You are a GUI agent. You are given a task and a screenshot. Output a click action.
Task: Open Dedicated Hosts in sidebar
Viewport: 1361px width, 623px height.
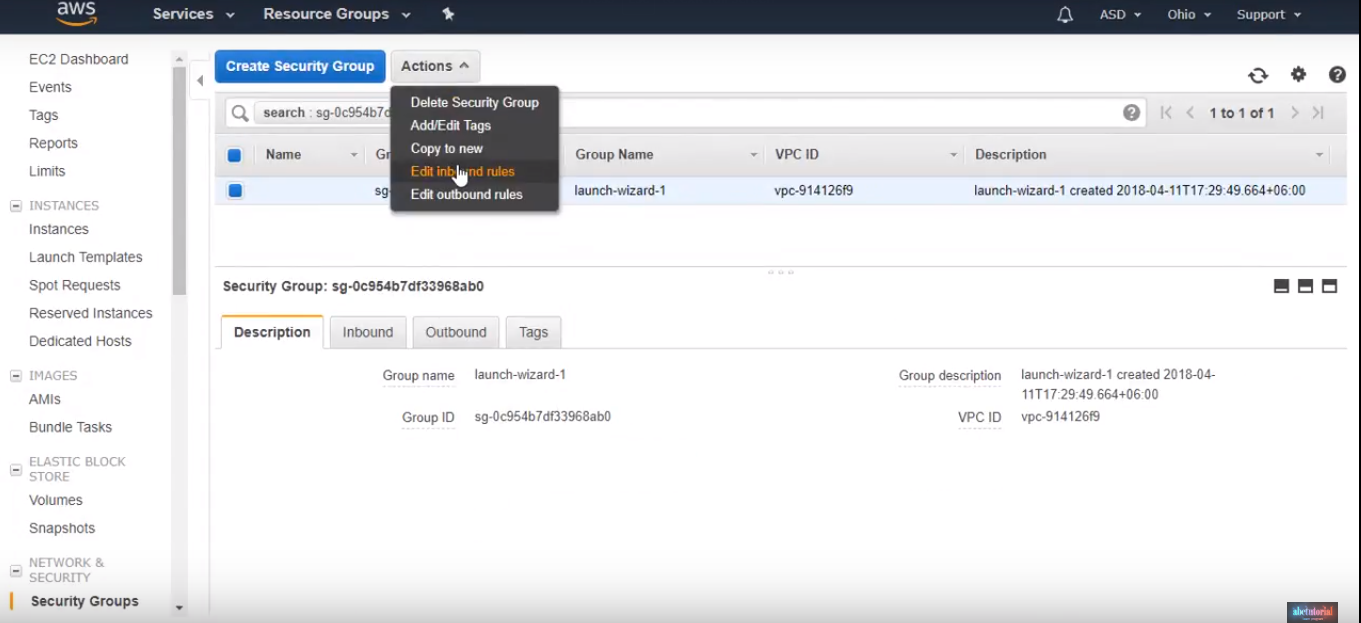tap(80, 341)
